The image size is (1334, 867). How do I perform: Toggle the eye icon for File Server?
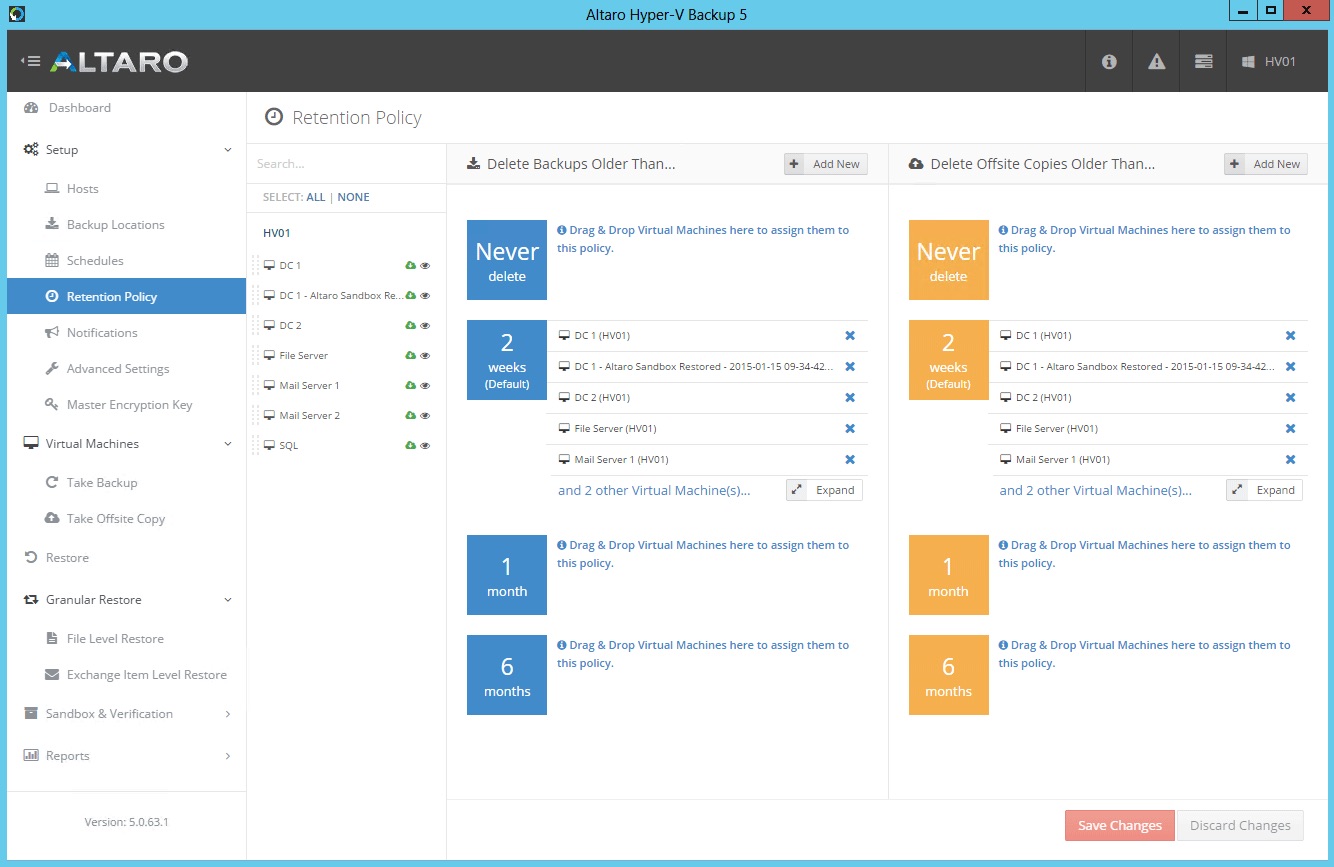[x=425, y=356]
